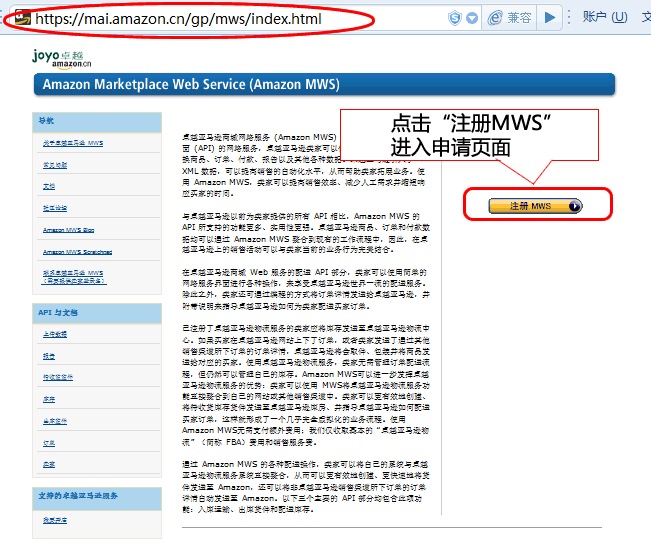
Task: Click the URL text in the address bar
Action: (x=178, y=19)
